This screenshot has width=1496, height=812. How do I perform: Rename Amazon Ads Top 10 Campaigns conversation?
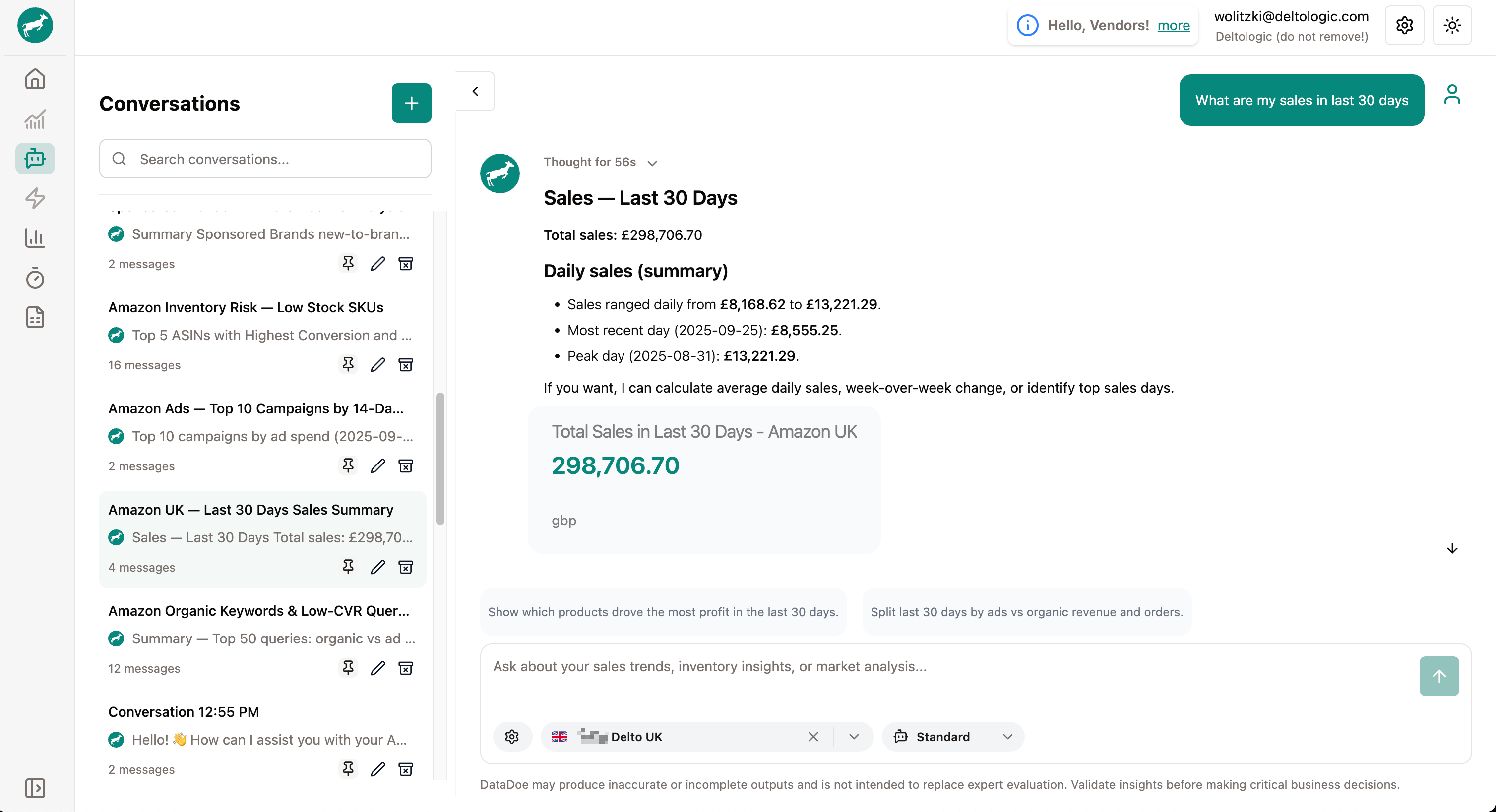tap(377, 465)
